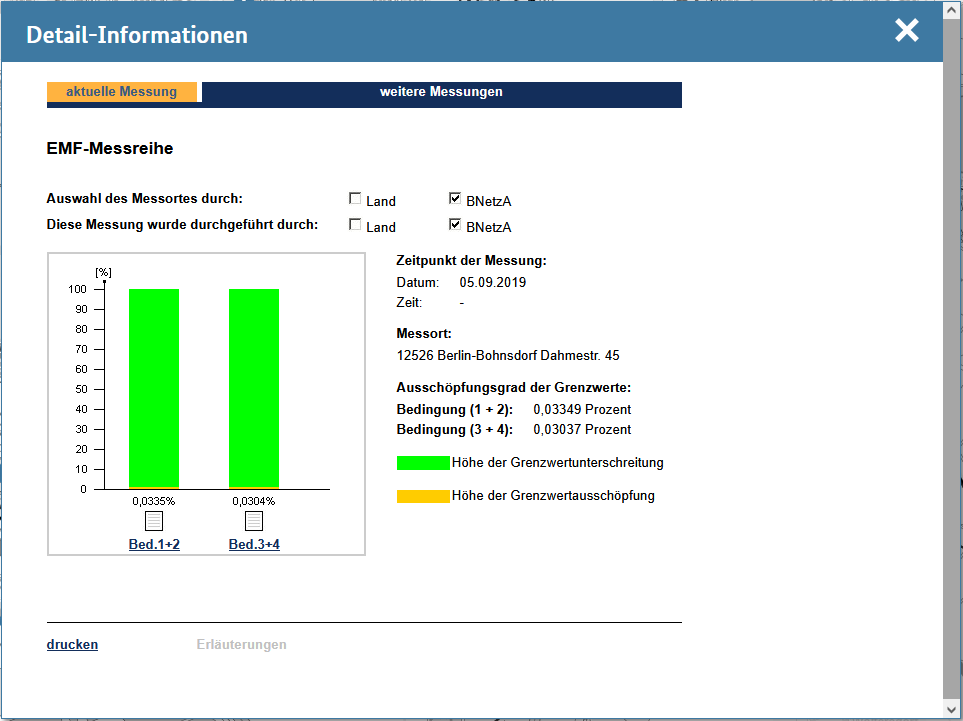Click the Detail-Informationen title text

coord(137,35)
